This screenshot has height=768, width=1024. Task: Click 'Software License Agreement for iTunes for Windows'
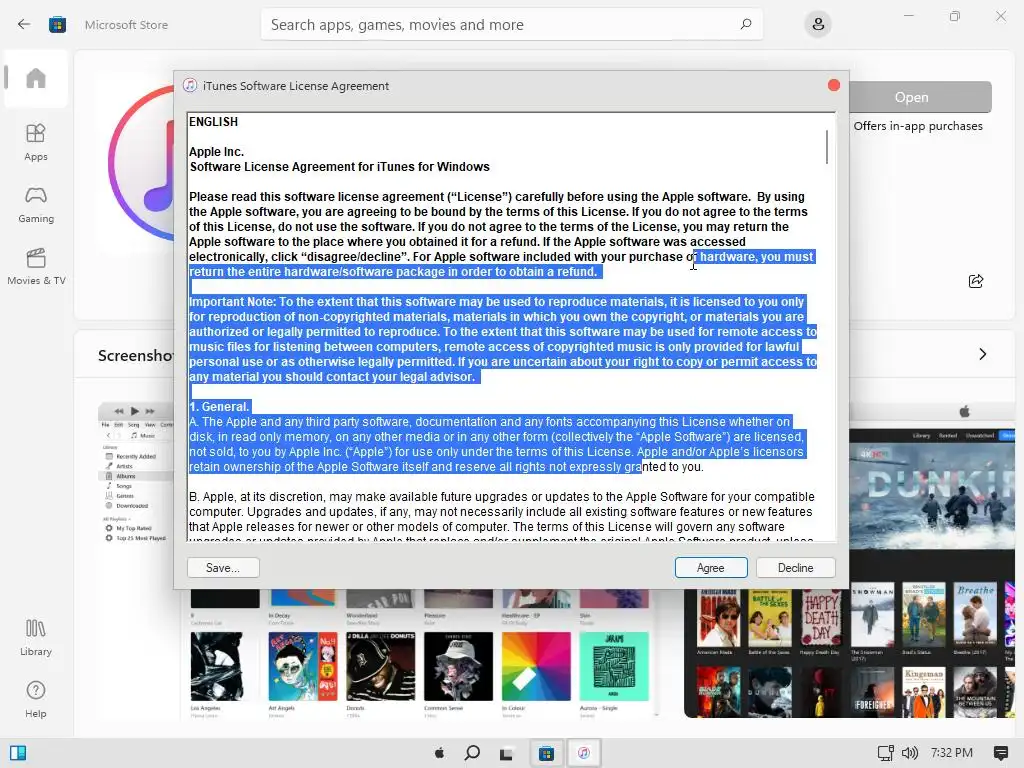point(340,167)
